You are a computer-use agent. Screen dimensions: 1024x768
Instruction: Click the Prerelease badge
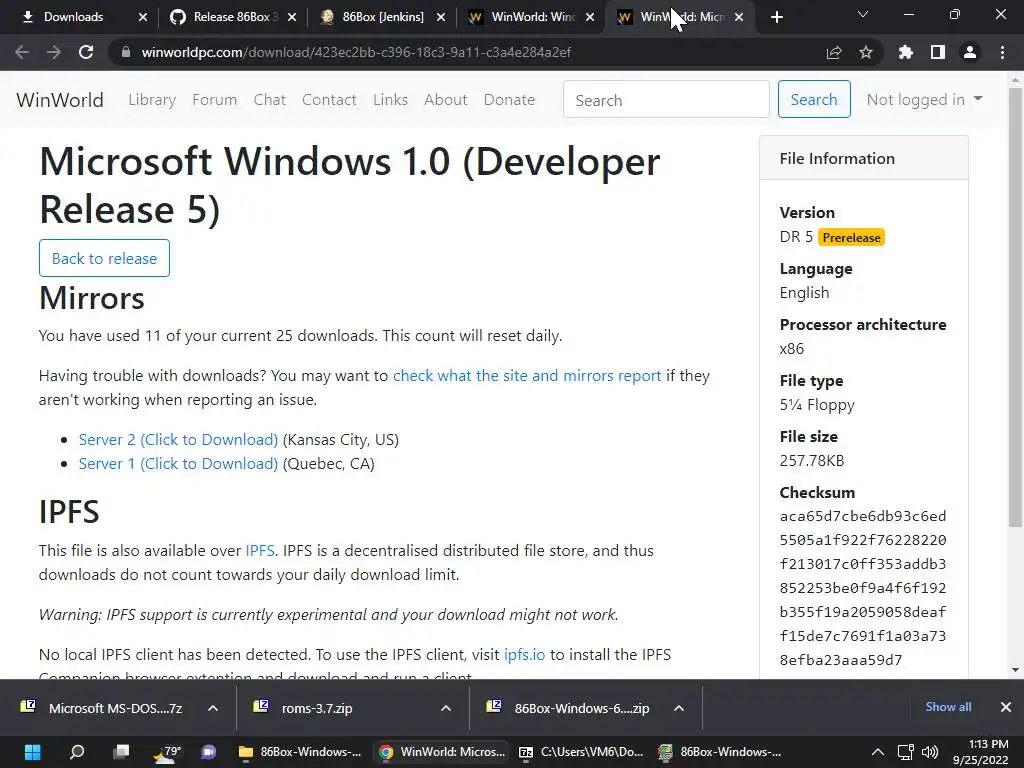pos(851,238)
